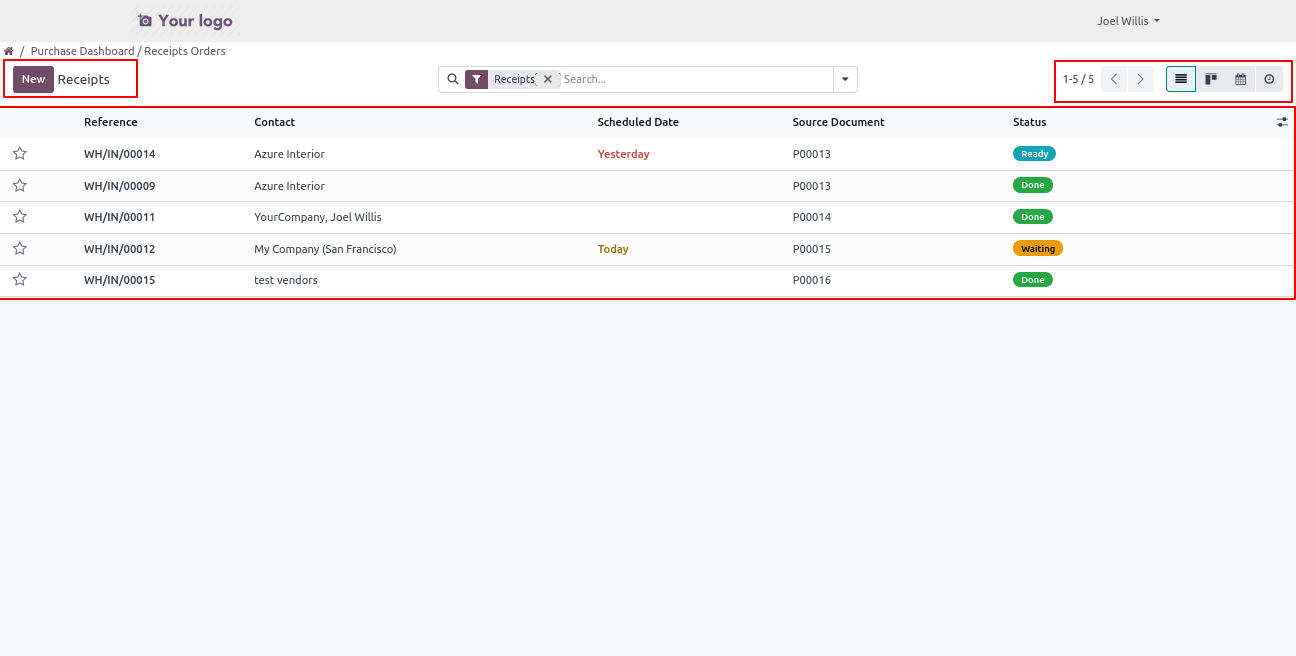Image resolution: width=1296 pixels, height=656 pixels.
Task: Sort list by Status column
Action: click(x=1029, y=122)
